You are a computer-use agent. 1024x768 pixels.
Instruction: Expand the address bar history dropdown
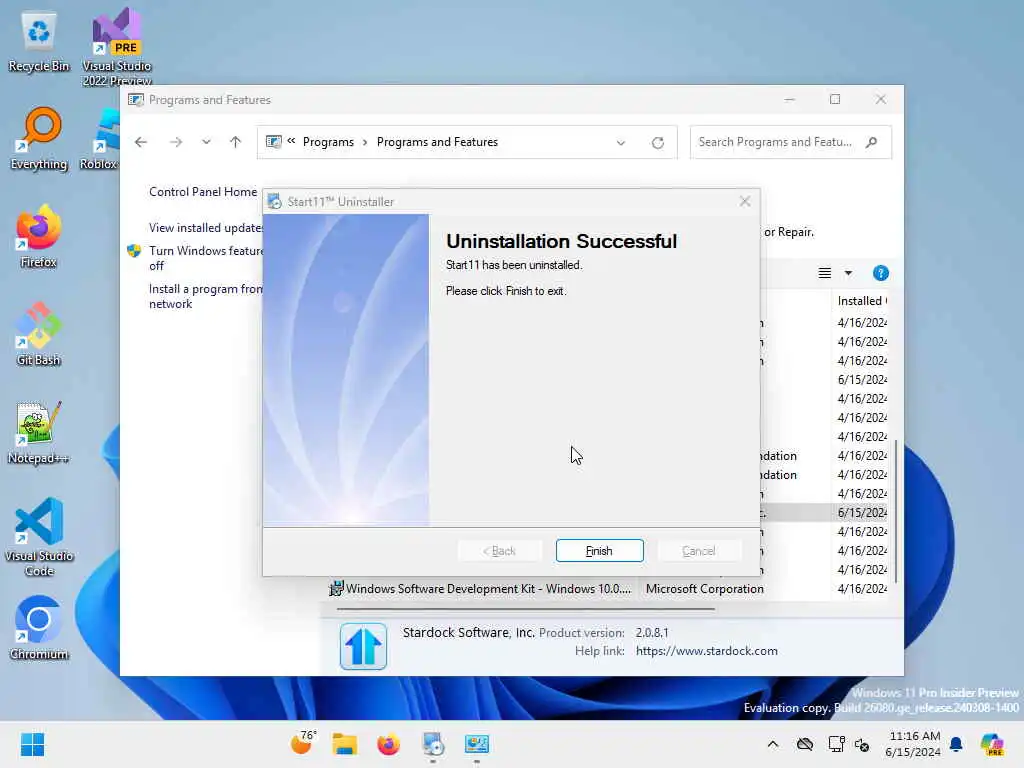pos(620,142)
